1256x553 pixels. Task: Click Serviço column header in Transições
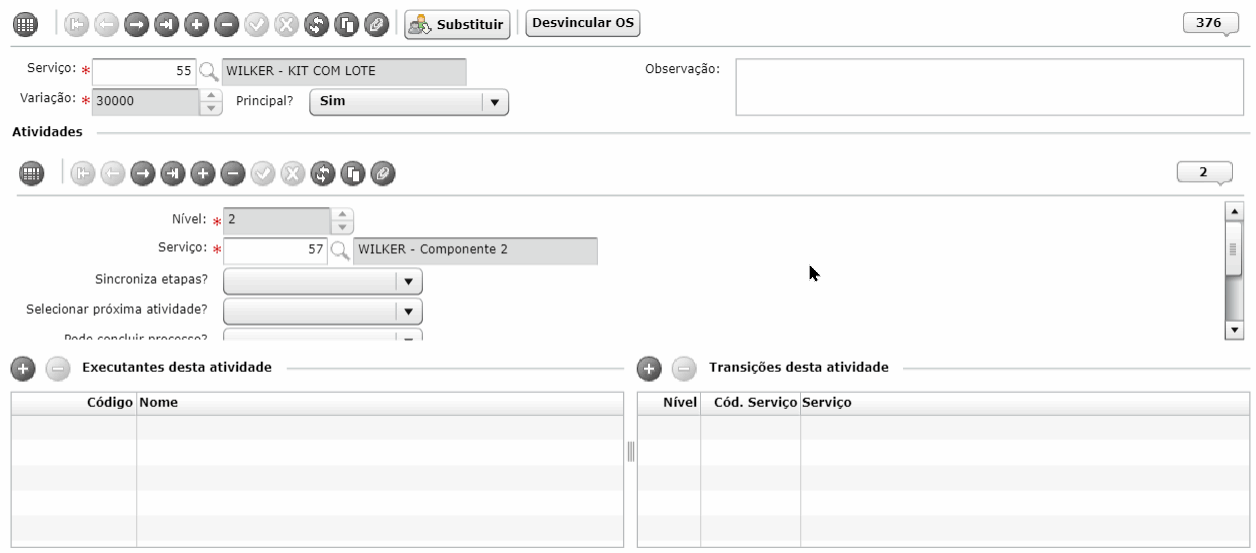pyautogui.click(x=1025, y=402)
